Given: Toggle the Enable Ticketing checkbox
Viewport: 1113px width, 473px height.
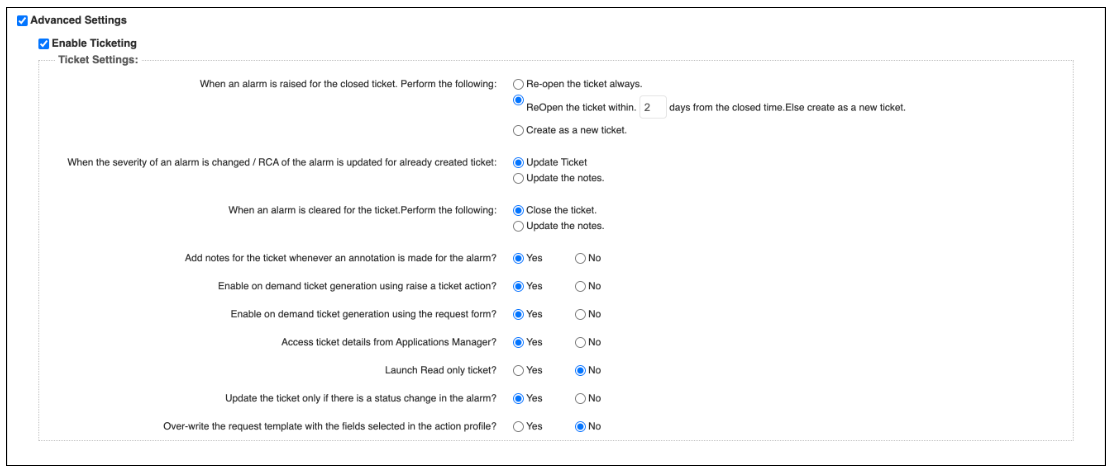Looking at the screenshot, I should tap(43, 44).
